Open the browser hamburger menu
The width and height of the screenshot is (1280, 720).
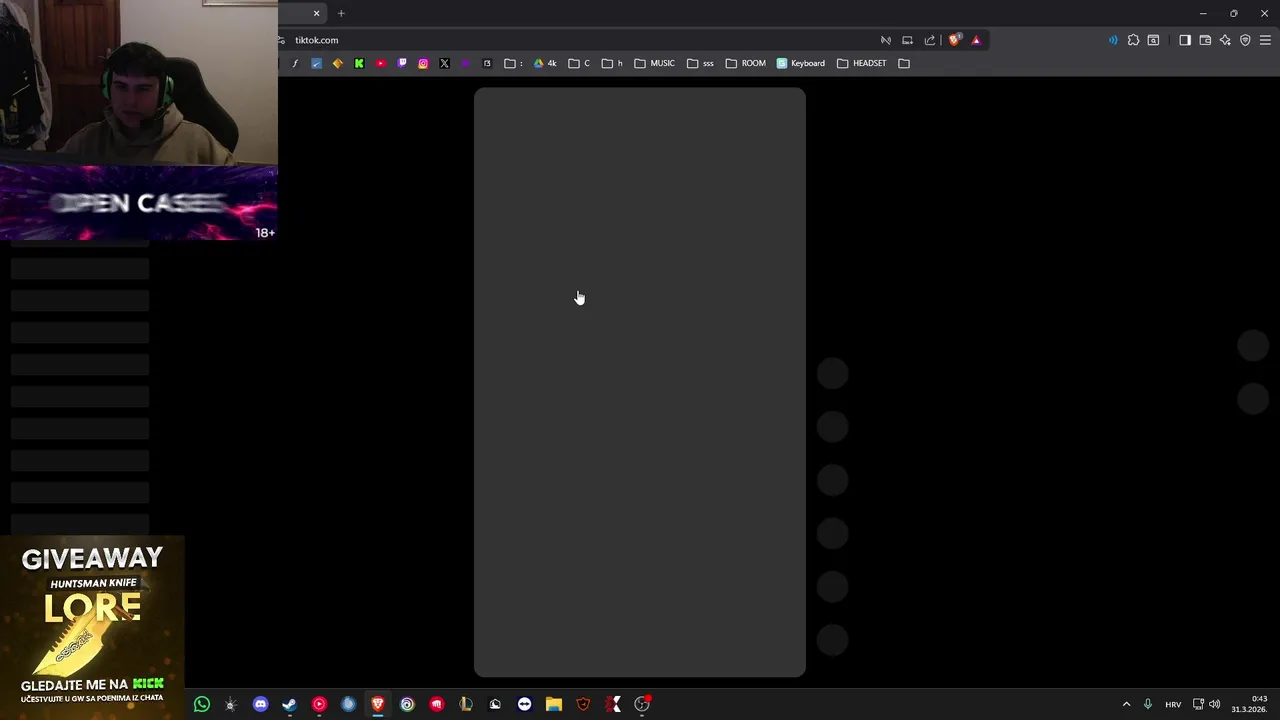(1265, 40)
